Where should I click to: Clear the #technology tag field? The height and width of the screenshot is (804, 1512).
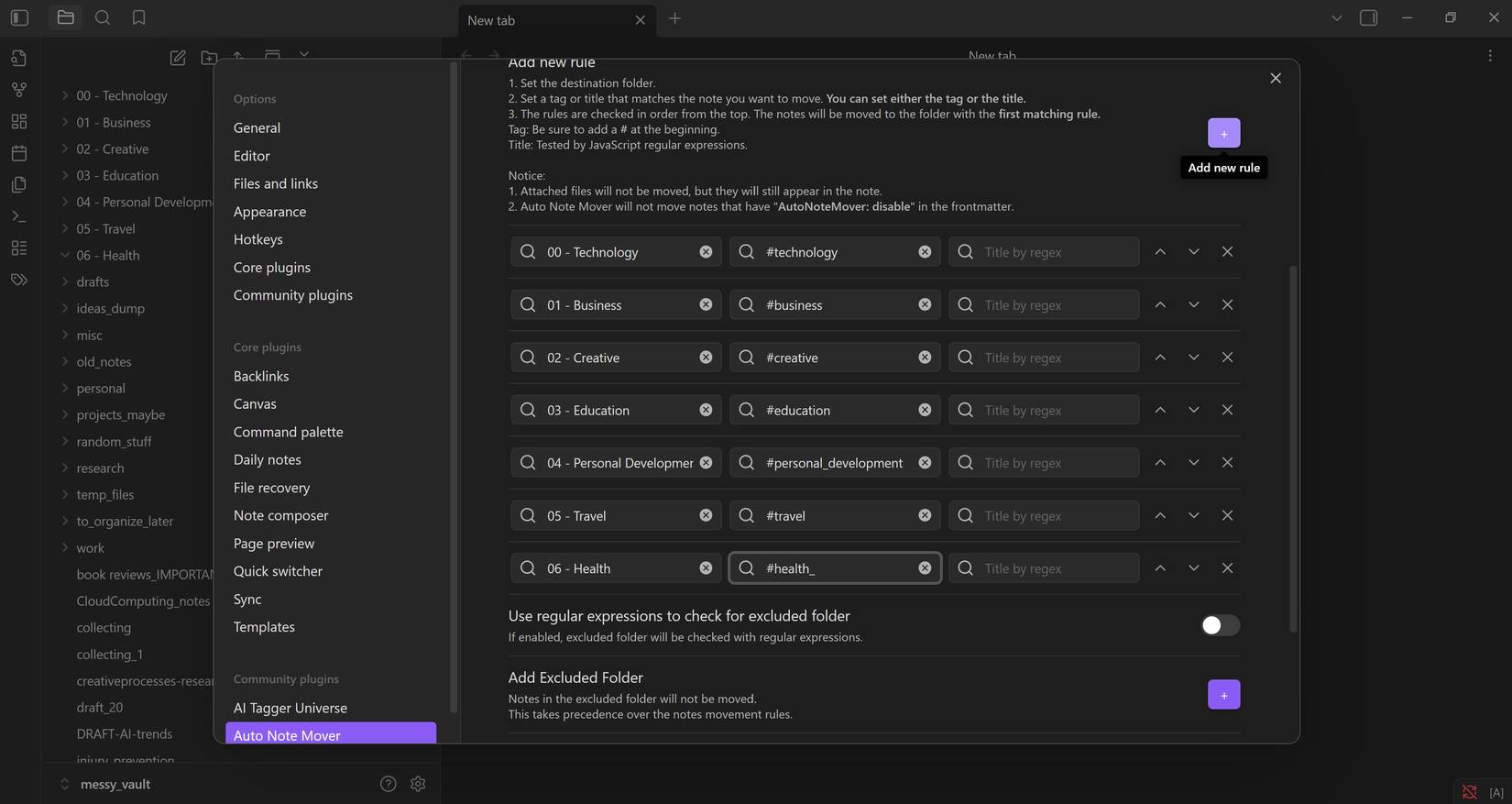coord(925,252)
